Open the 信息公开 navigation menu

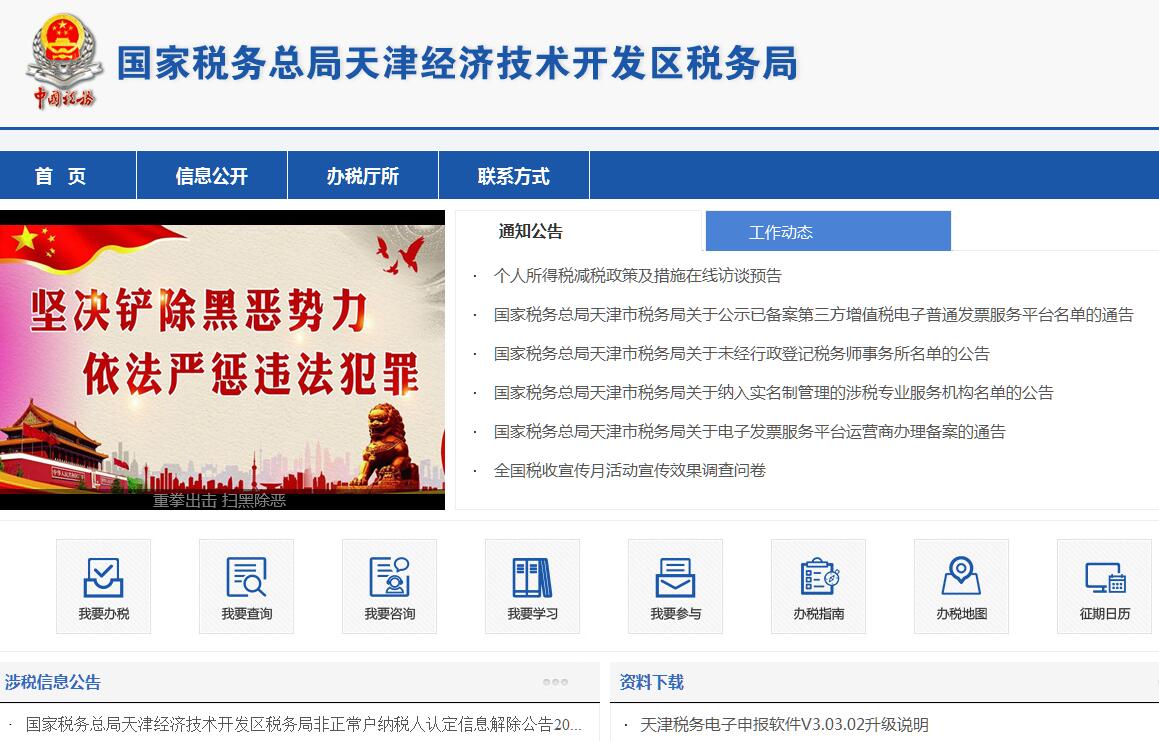(x=211, y=176)
